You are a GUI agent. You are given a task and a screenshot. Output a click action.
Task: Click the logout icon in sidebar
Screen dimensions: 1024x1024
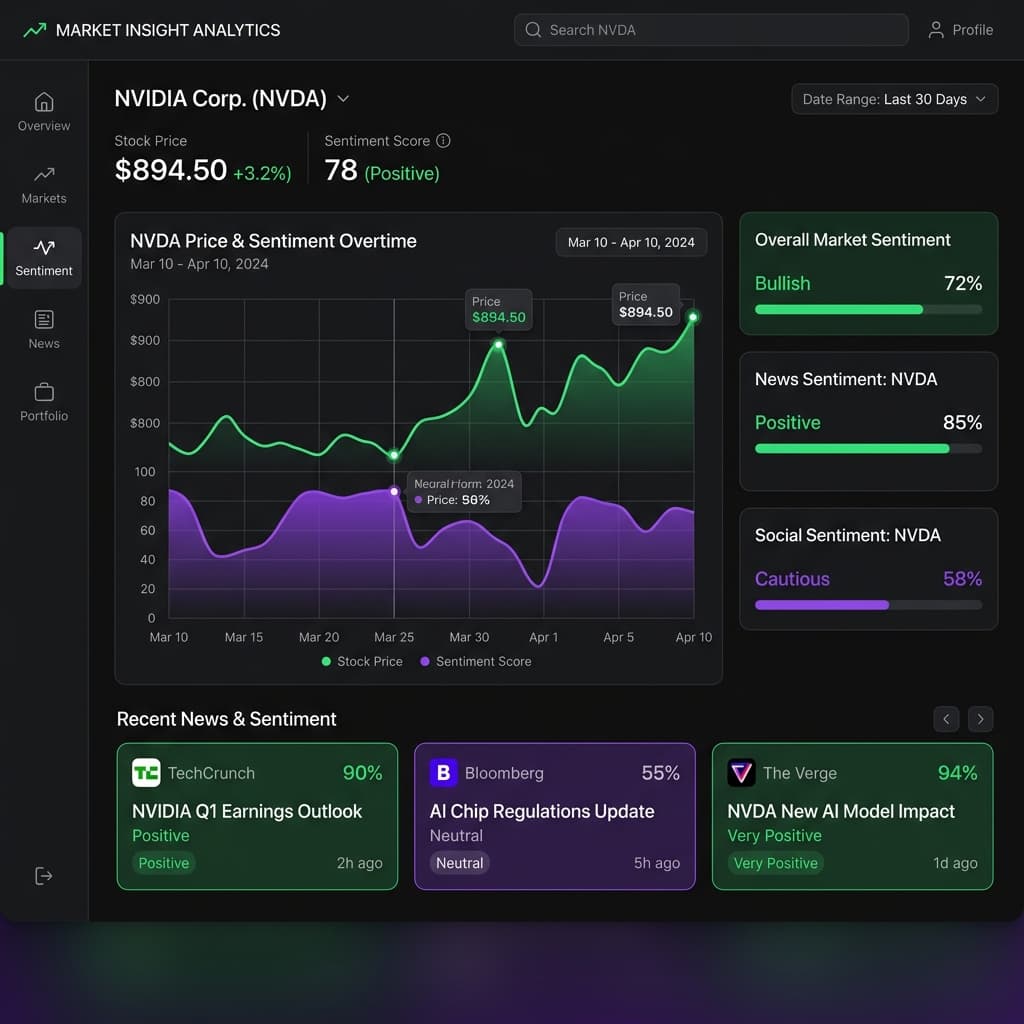43,876
